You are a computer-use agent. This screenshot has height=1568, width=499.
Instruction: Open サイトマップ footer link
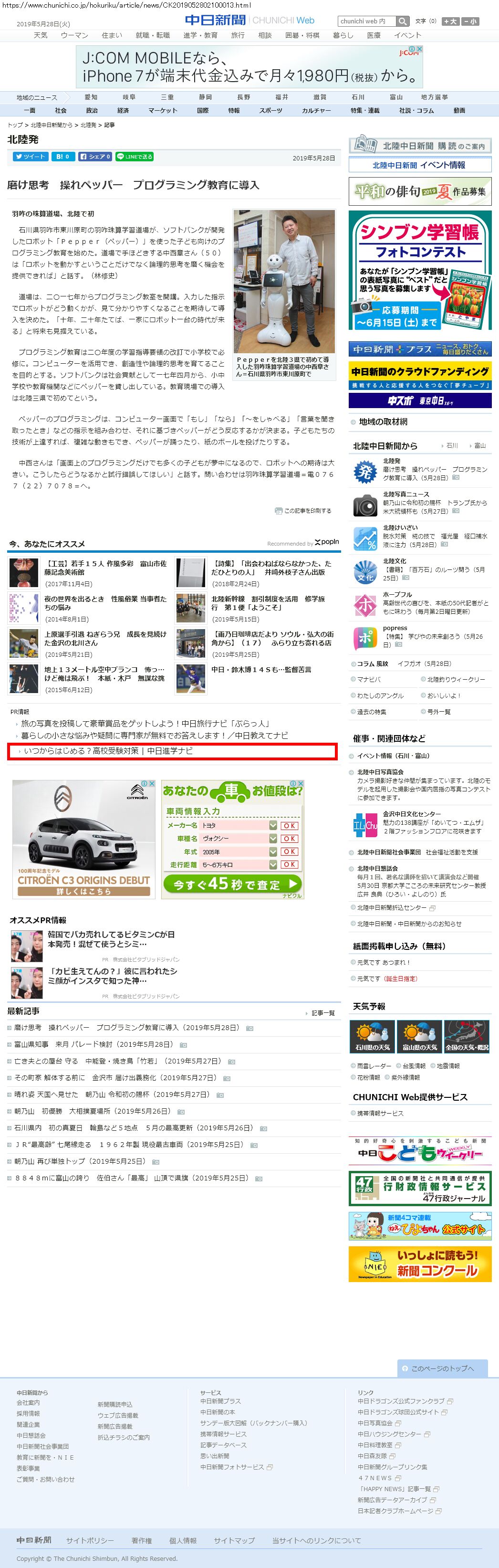234,1540
